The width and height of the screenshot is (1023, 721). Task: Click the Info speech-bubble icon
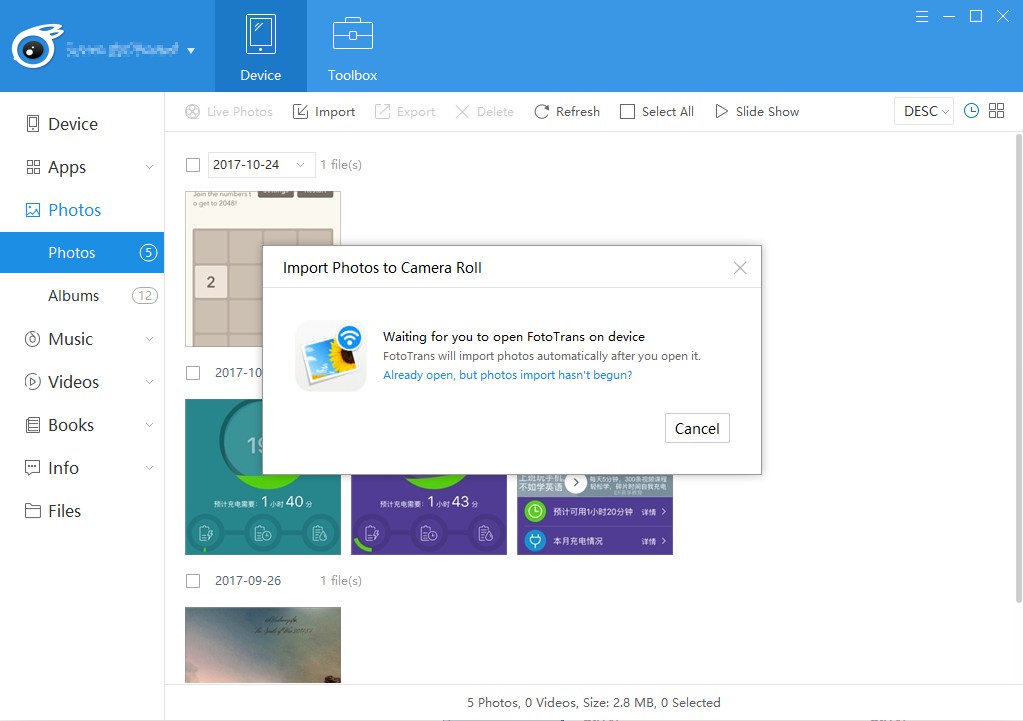click(x=33, y=468)
